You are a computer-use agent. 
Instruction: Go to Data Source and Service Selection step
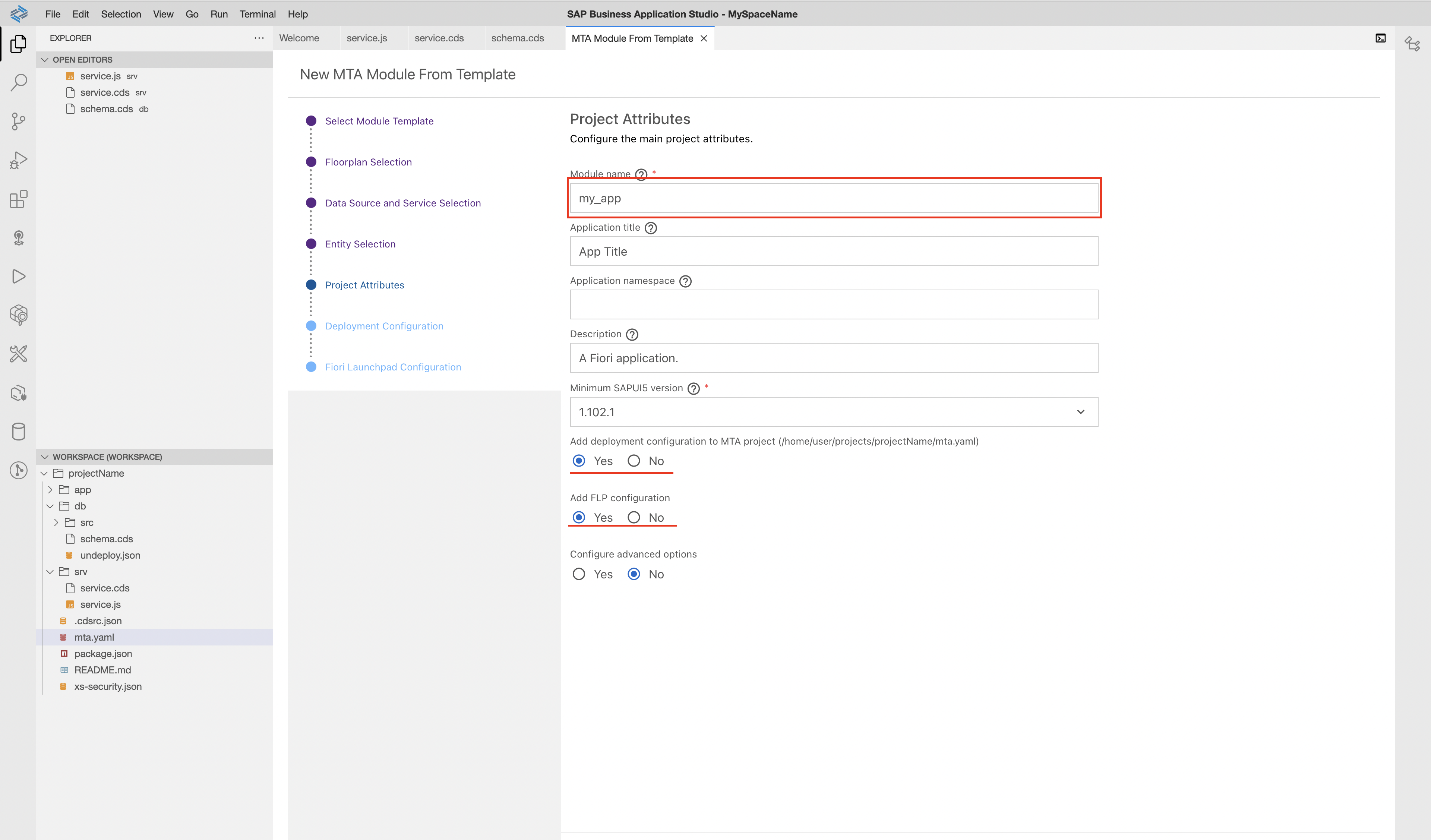(x=402, y=203)
